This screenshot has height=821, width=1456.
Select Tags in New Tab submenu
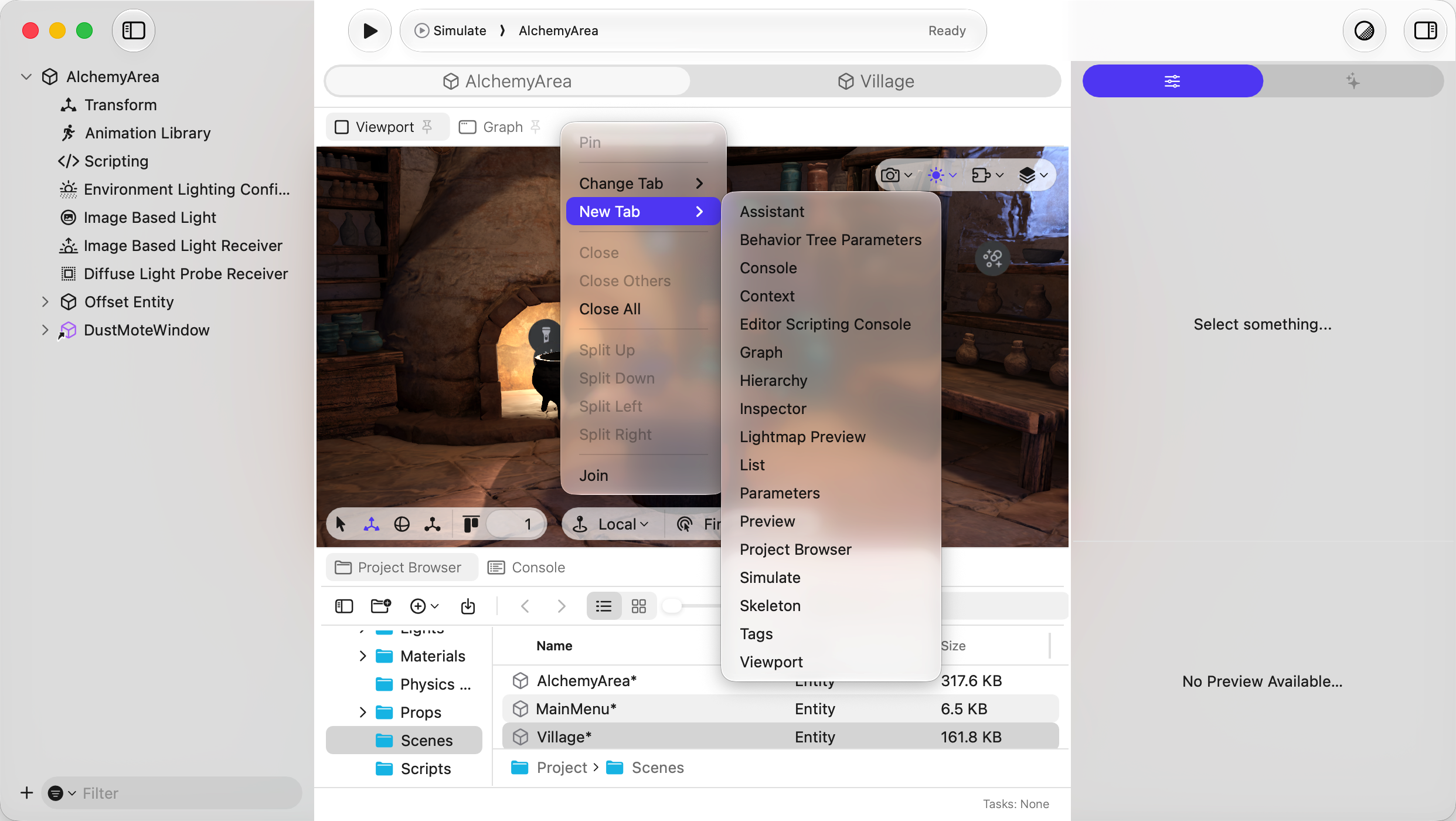tap(831, 634)
